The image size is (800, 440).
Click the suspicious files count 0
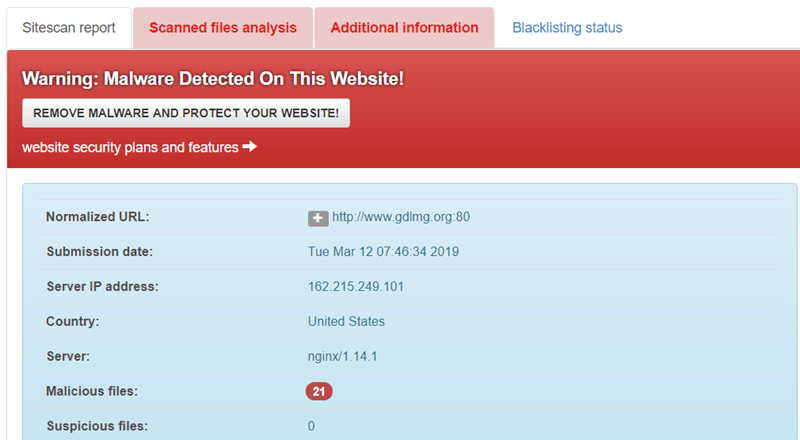tap(312, 427)
